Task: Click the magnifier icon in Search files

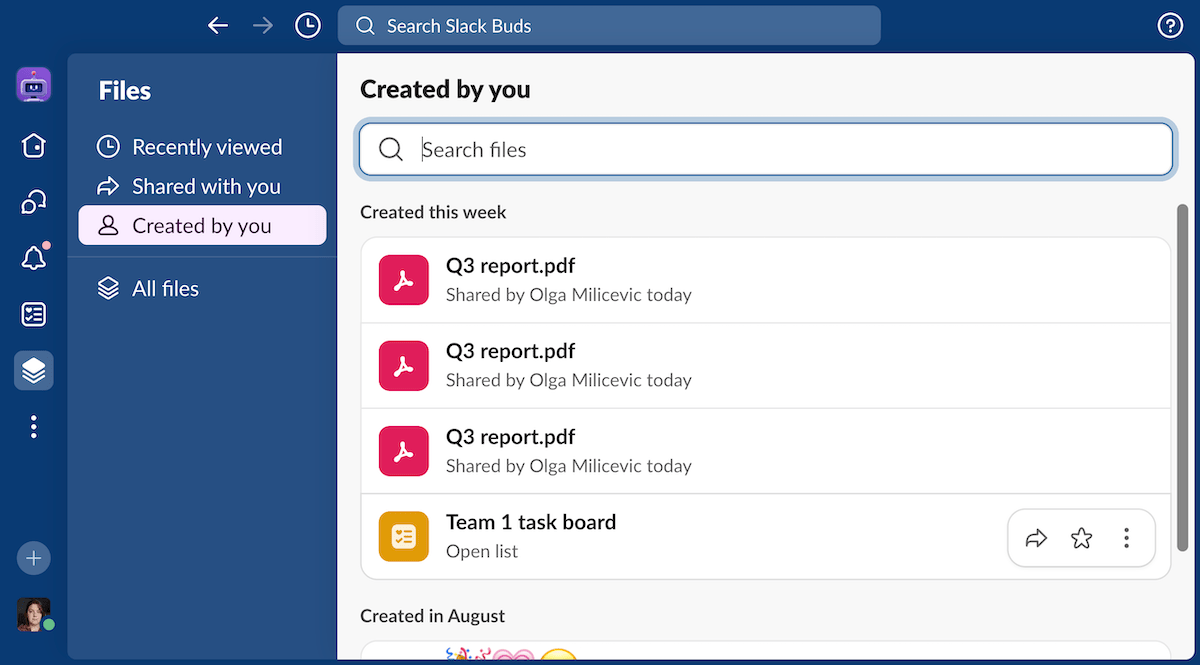Action: click(391, 150)
